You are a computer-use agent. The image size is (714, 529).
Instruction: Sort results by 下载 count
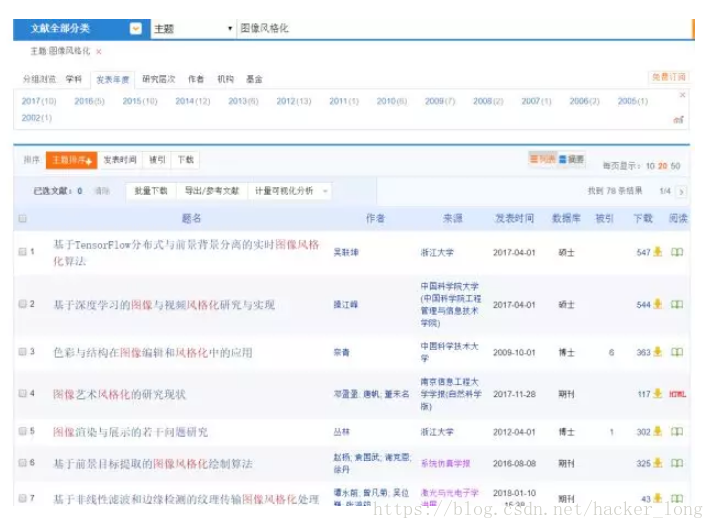(185, 160)
